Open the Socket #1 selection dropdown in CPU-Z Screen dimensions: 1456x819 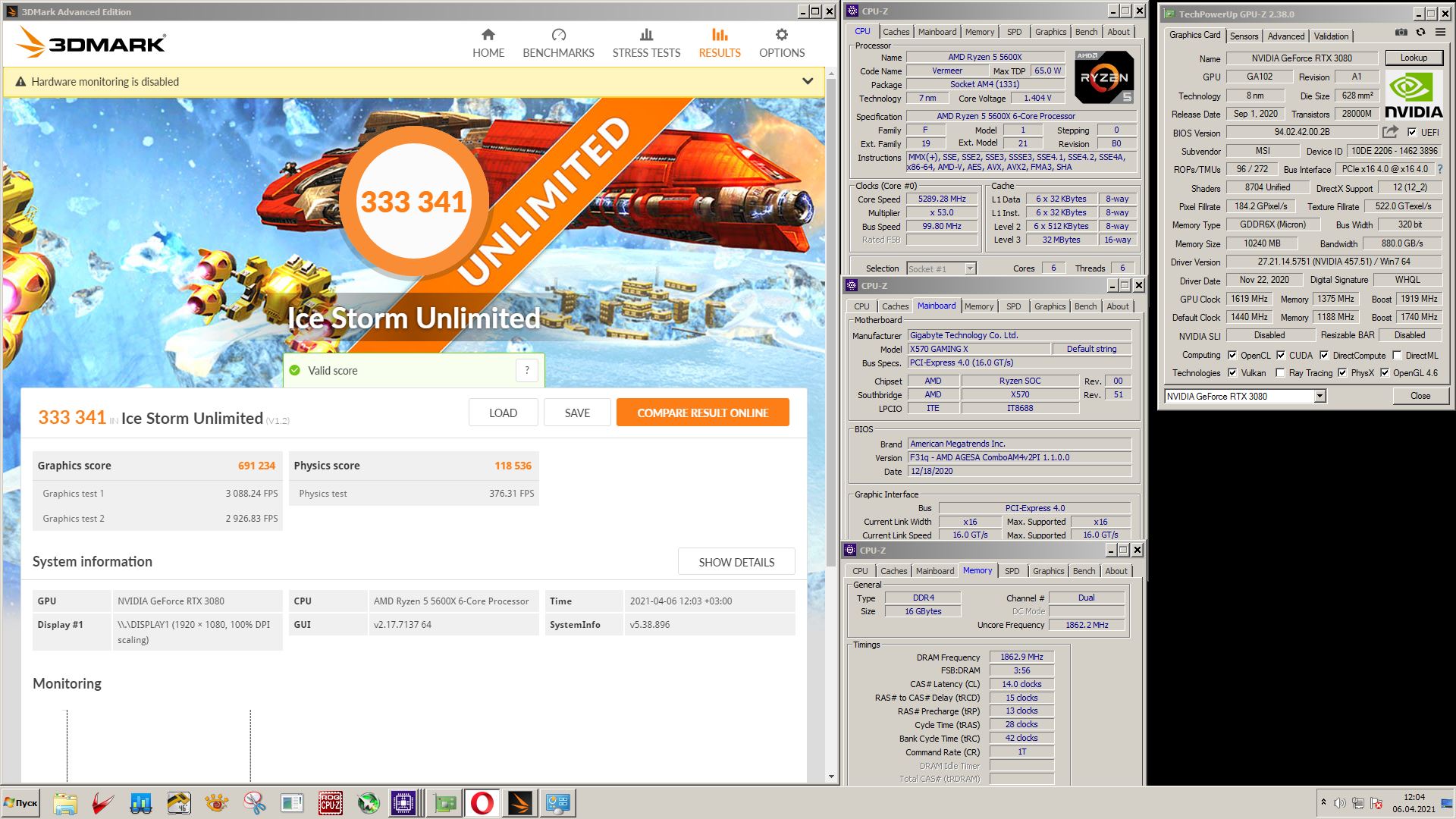point(970,268)
